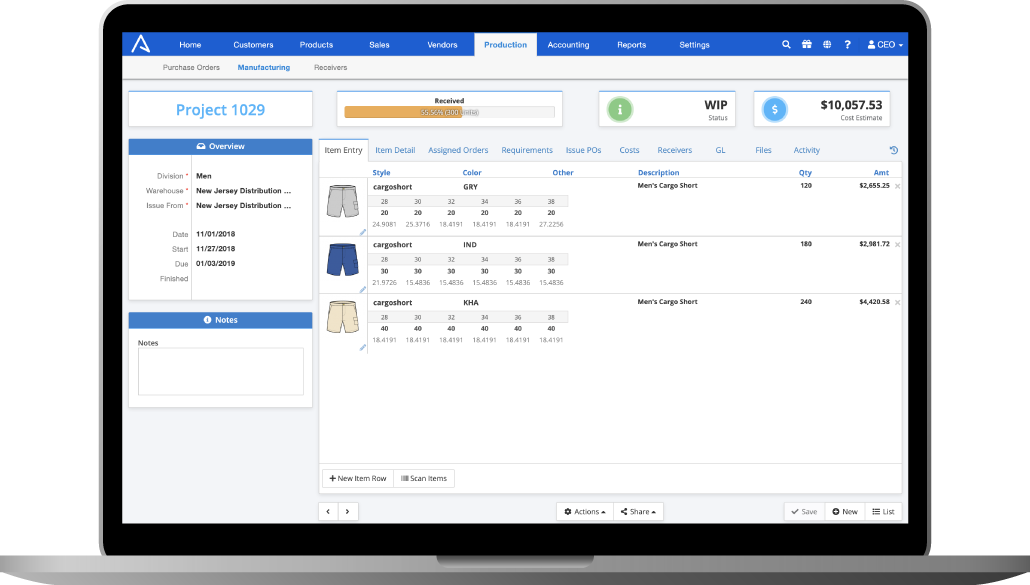
Task: Click the Received progress bar
Action: click(450, 111)
